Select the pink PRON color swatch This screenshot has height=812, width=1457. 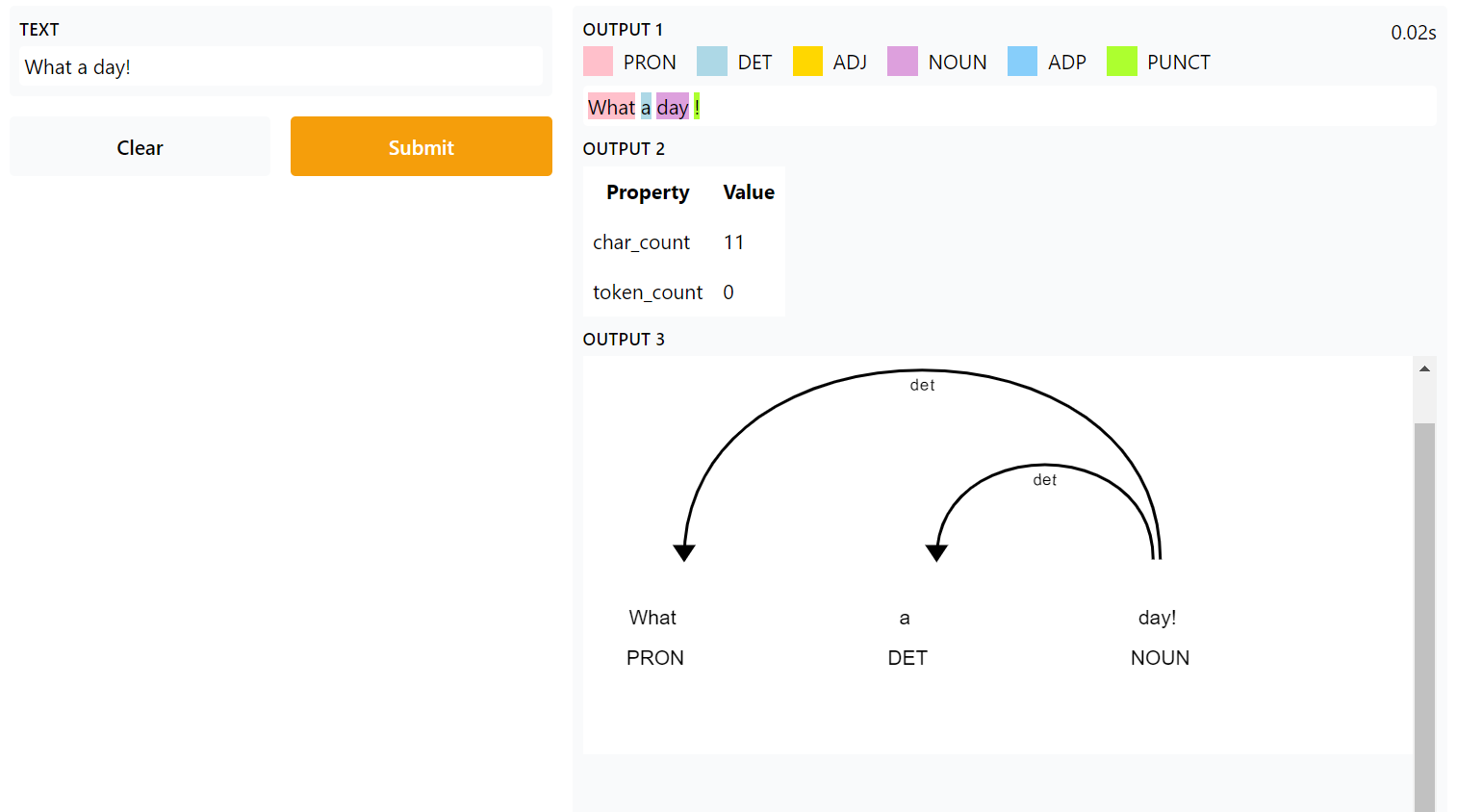point(598,62)
